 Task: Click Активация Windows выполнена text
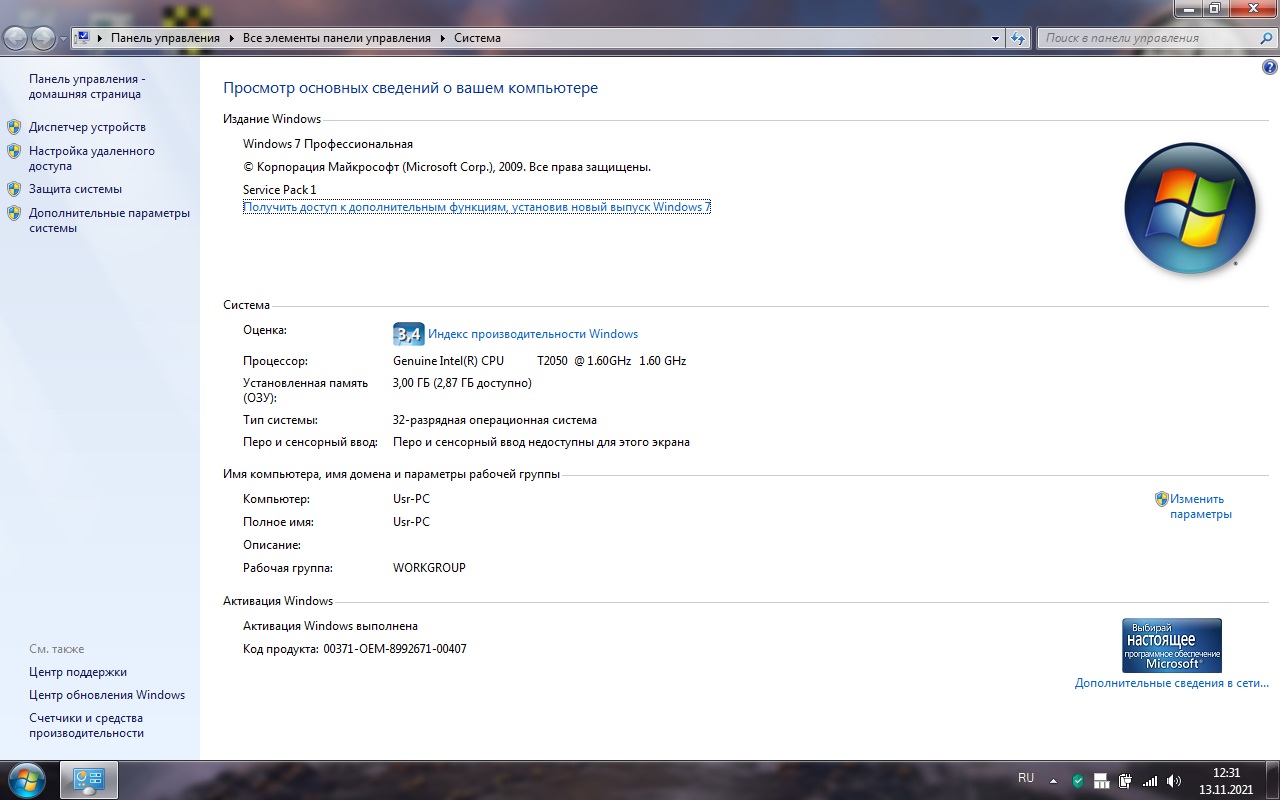click(x=330, y=626)
